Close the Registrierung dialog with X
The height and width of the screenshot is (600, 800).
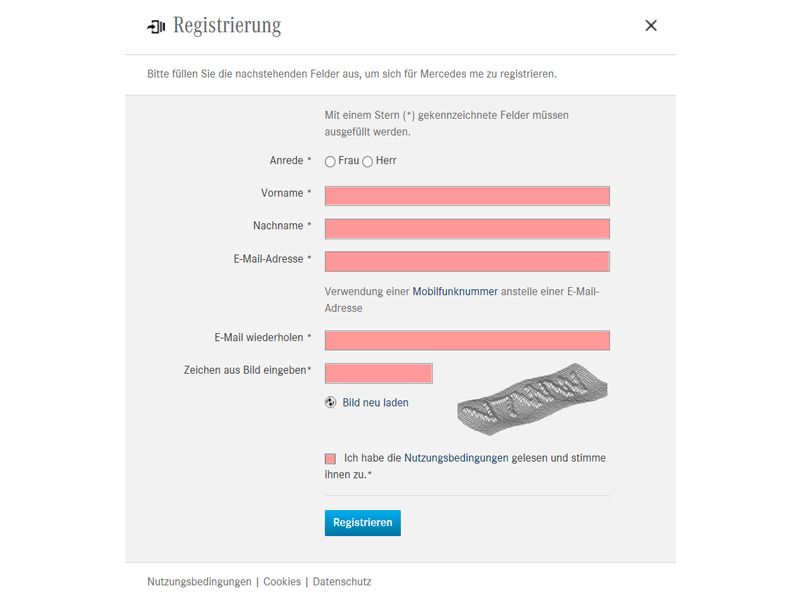coord(651,26)
